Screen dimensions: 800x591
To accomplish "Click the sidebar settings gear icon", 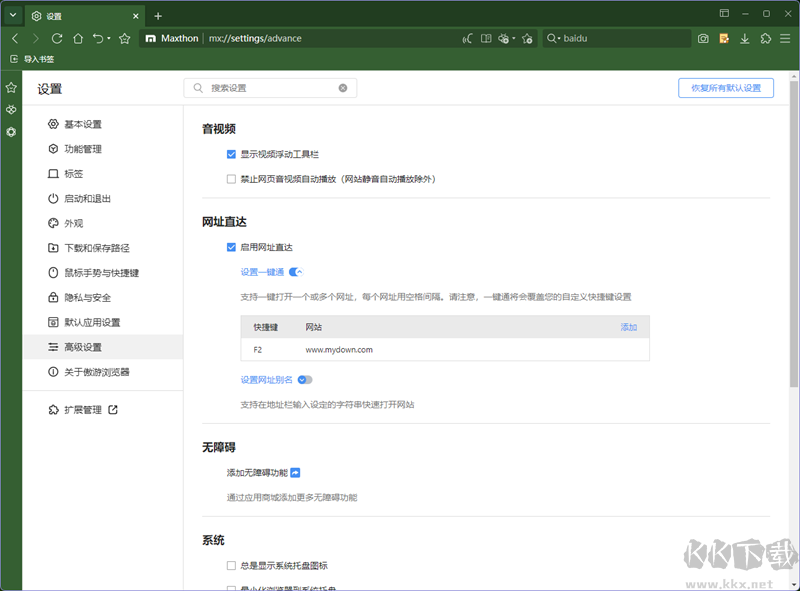I will [11, 132].
